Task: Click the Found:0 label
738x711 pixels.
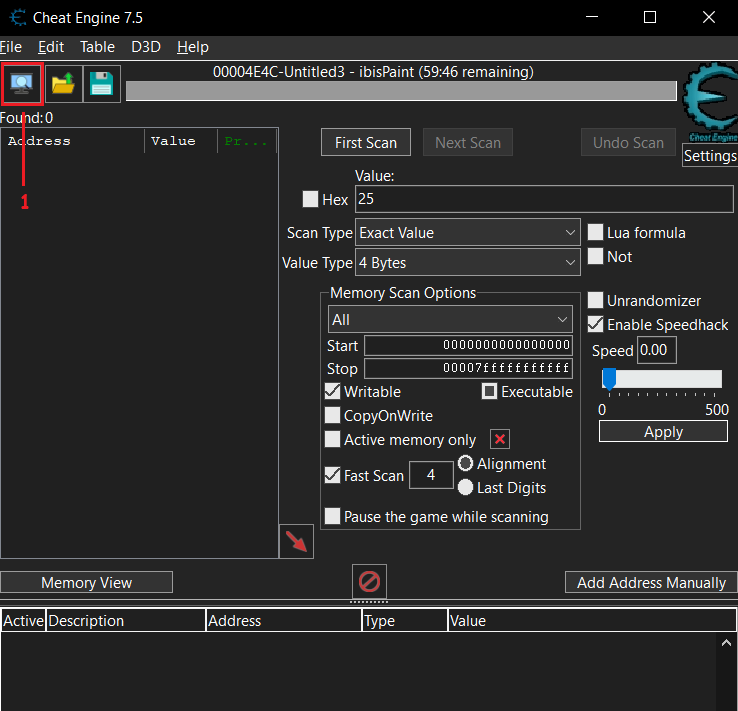Action: (26, 118)
